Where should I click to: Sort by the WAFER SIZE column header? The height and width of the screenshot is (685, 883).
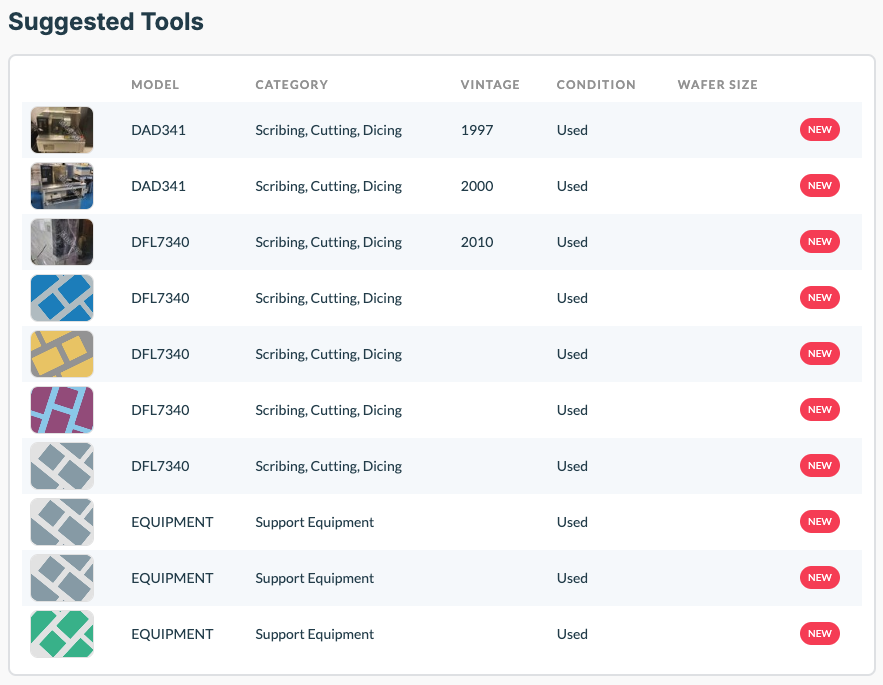coord(717,84)
